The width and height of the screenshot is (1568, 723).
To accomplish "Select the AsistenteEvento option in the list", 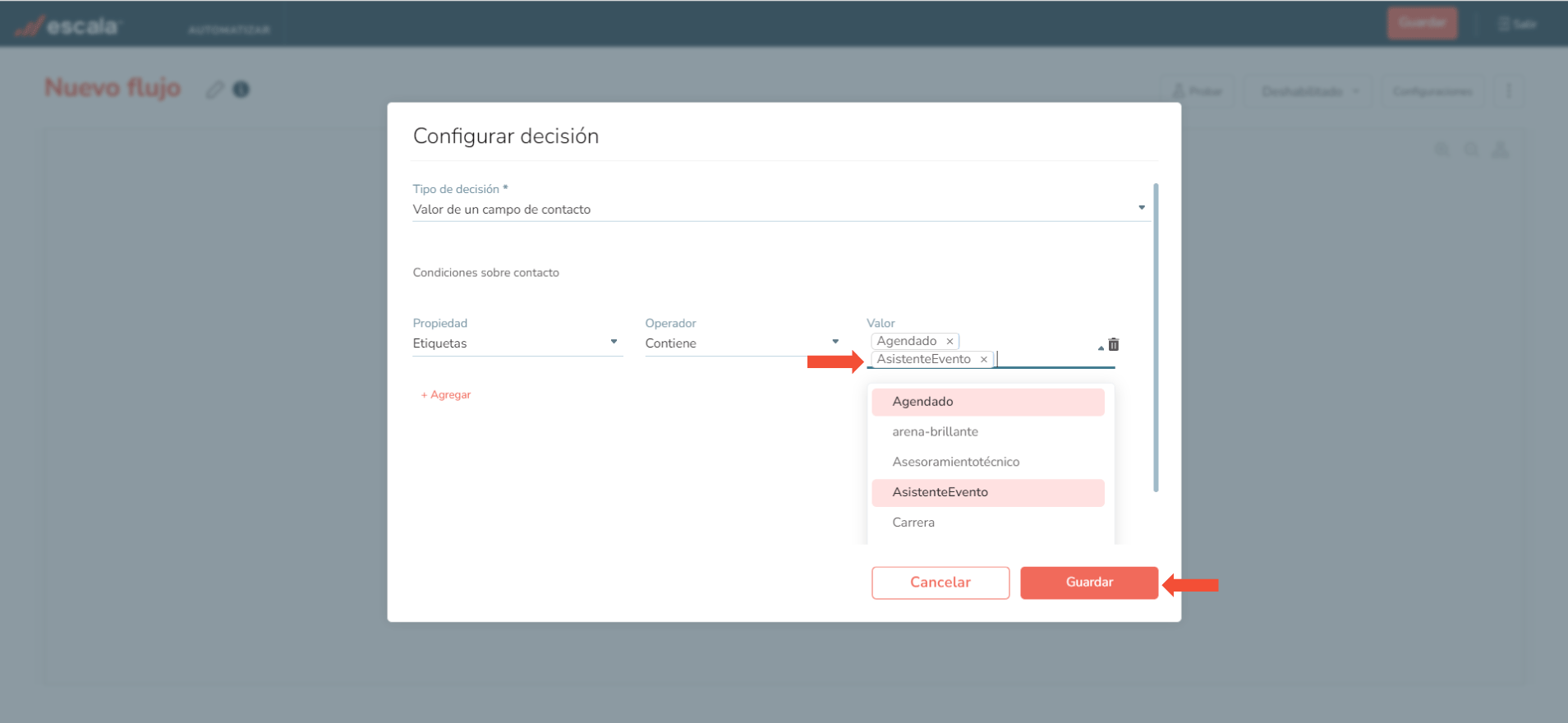I will point(988,492).
